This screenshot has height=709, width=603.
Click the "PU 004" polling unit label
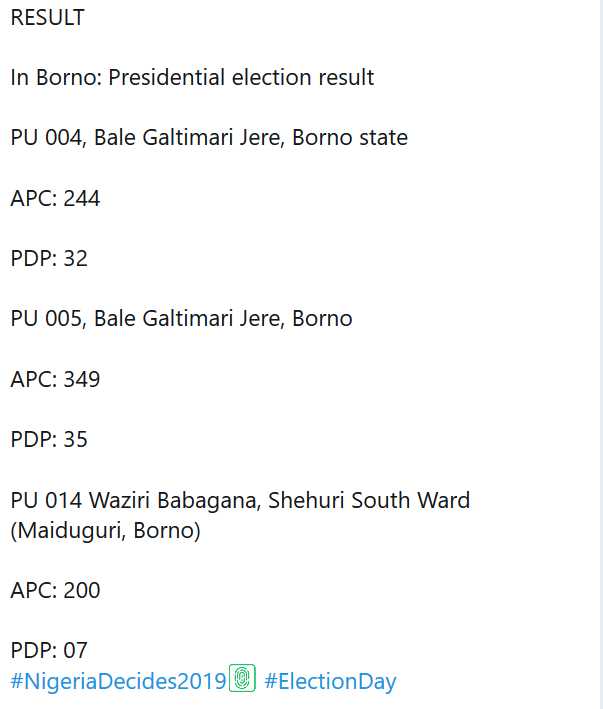46,138
